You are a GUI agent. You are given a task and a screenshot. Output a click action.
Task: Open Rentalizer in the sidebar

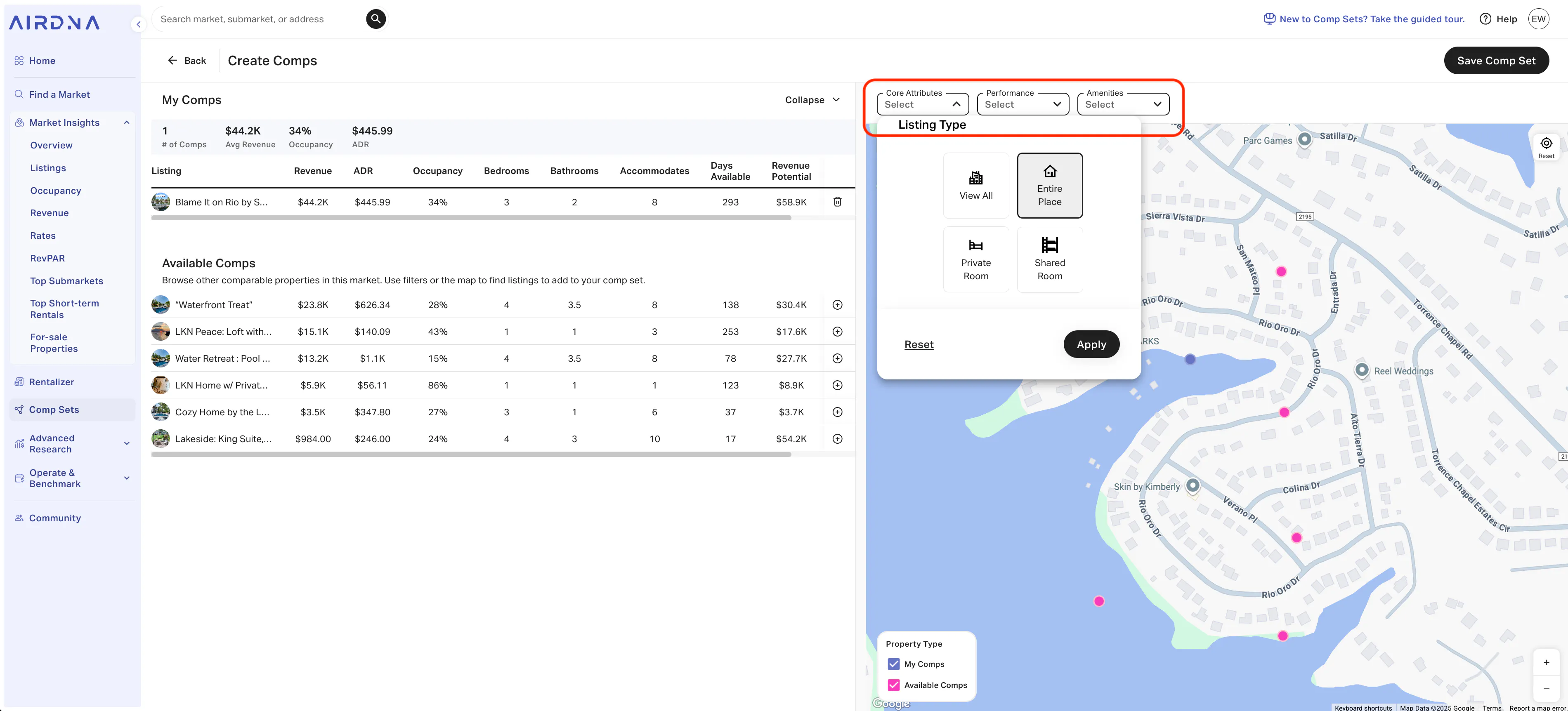click(51, 382)
